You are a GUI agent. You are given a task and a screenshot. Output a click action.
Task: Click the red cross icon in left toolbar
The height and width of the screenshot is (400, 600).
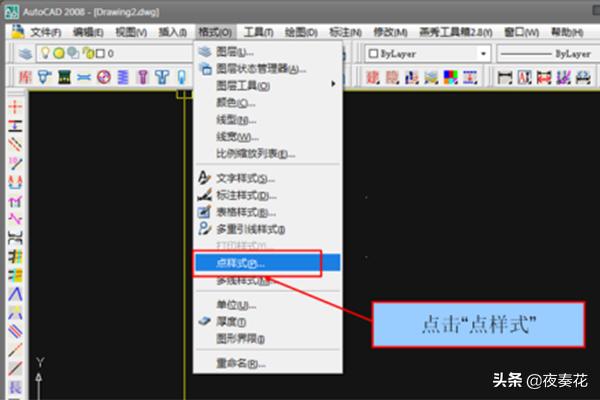coord(15,107)
